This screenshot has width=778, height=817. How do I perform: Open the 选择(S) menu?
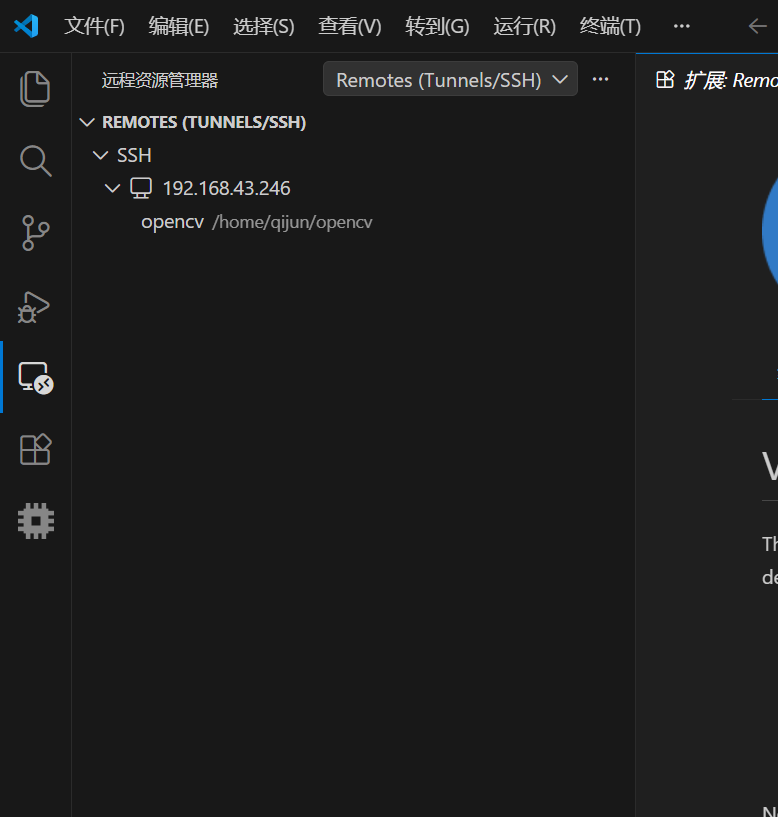264,26
